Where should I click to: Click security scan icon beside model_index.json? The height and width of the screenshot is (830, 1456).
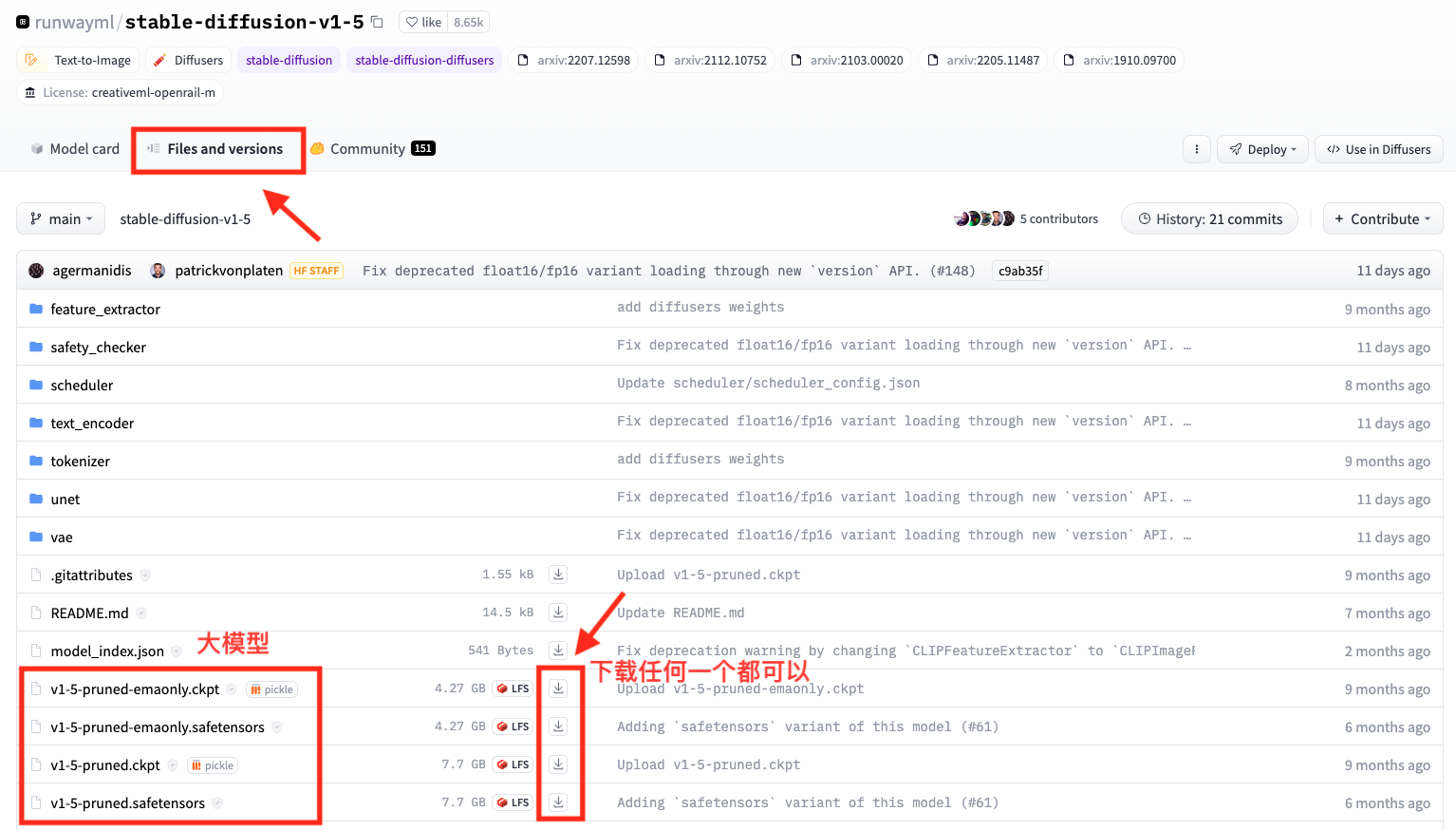177,651
